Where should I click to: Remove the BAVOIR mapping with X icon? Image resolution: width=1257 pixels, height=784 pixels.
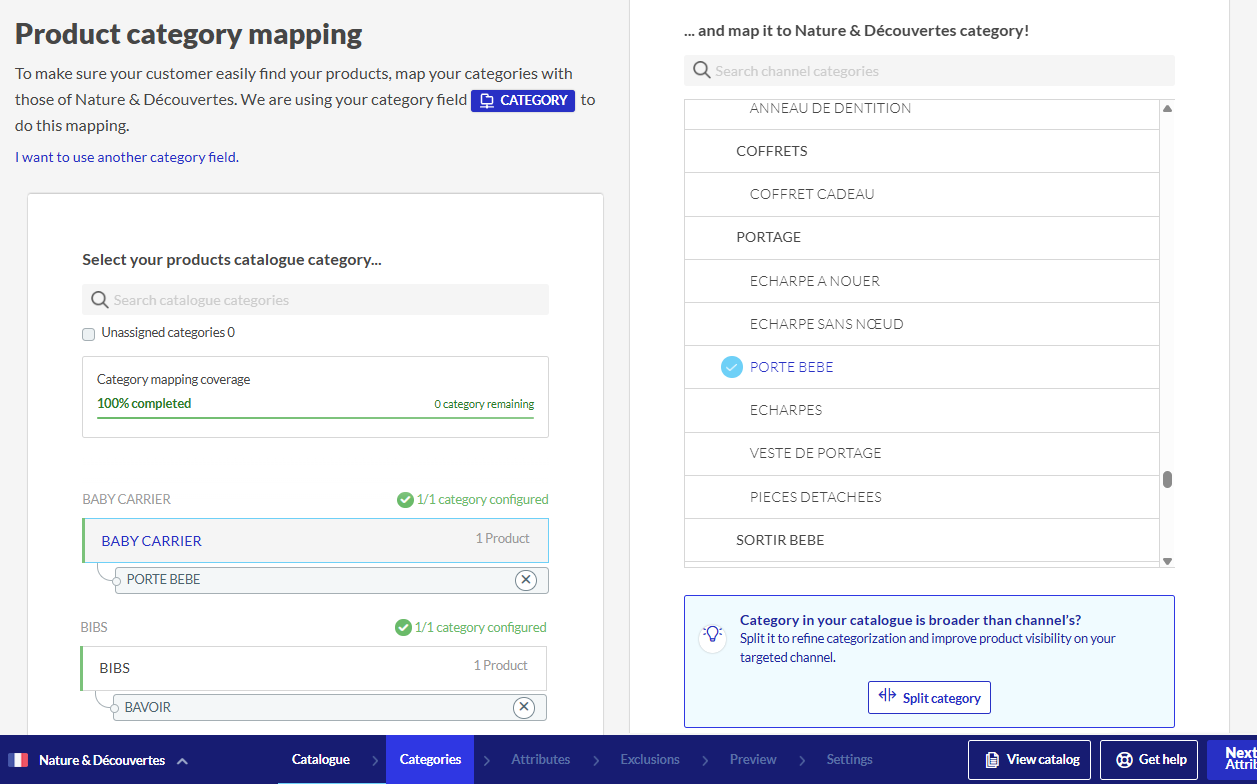coord(523,708)
